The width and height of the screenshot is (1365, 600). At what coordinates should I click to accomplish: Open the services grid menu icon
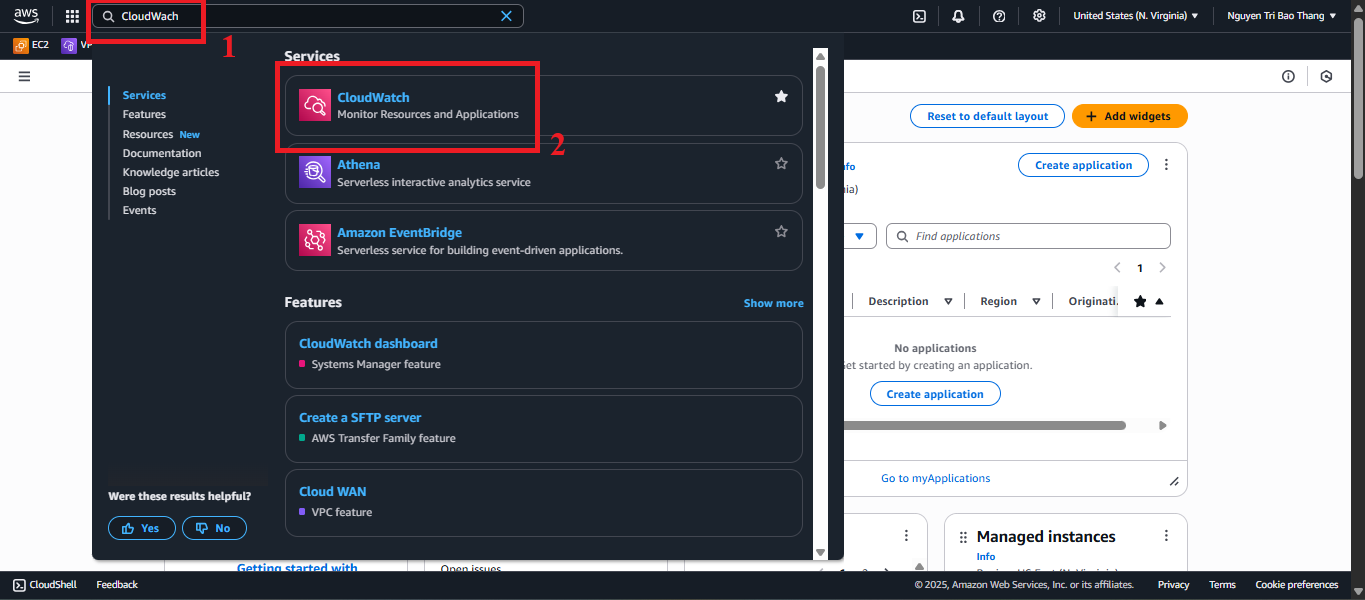pos(72,16)
